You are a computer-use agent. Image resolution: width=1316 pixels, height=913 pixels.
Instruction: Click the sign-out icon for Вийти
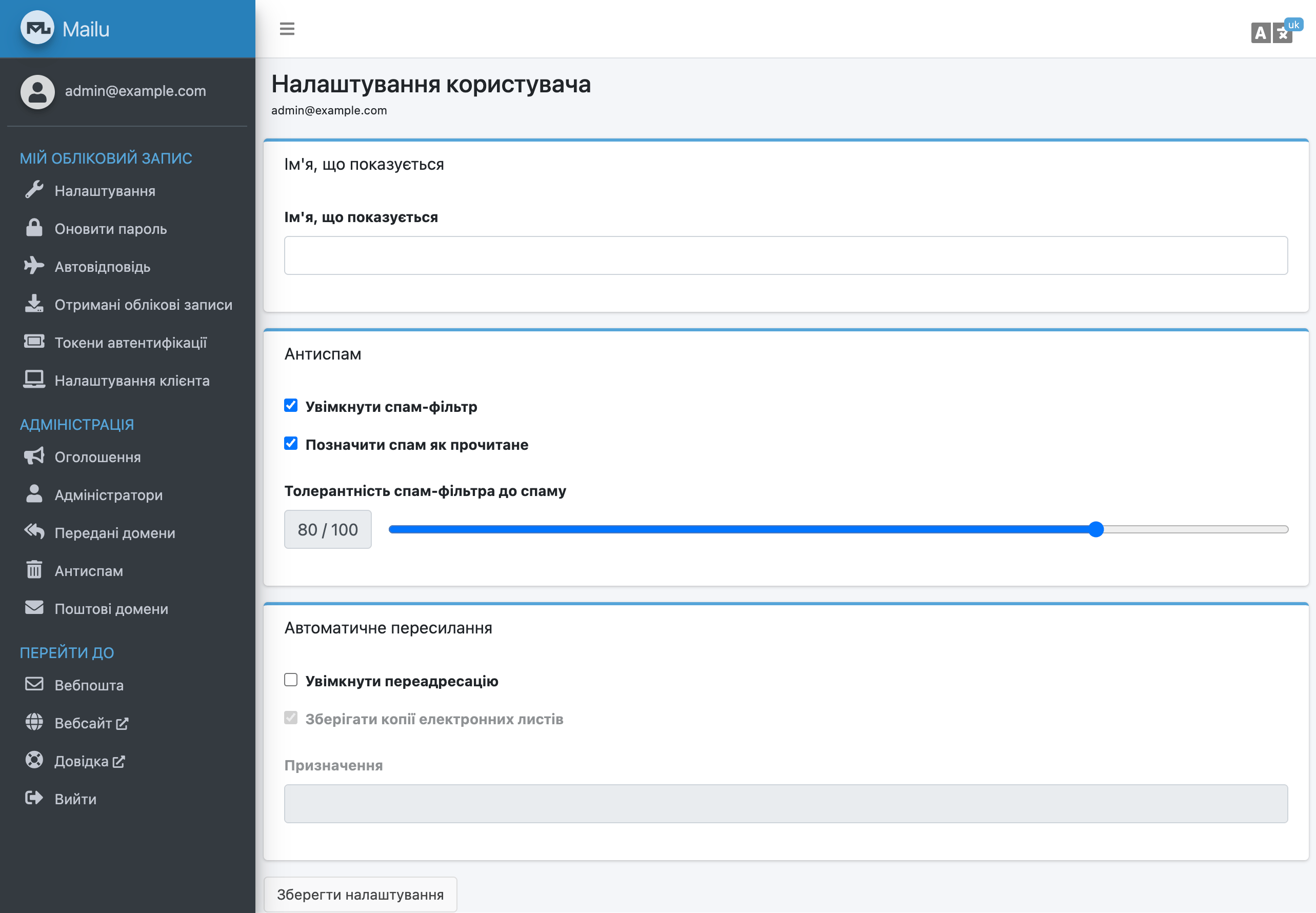[x=34, y=798]
